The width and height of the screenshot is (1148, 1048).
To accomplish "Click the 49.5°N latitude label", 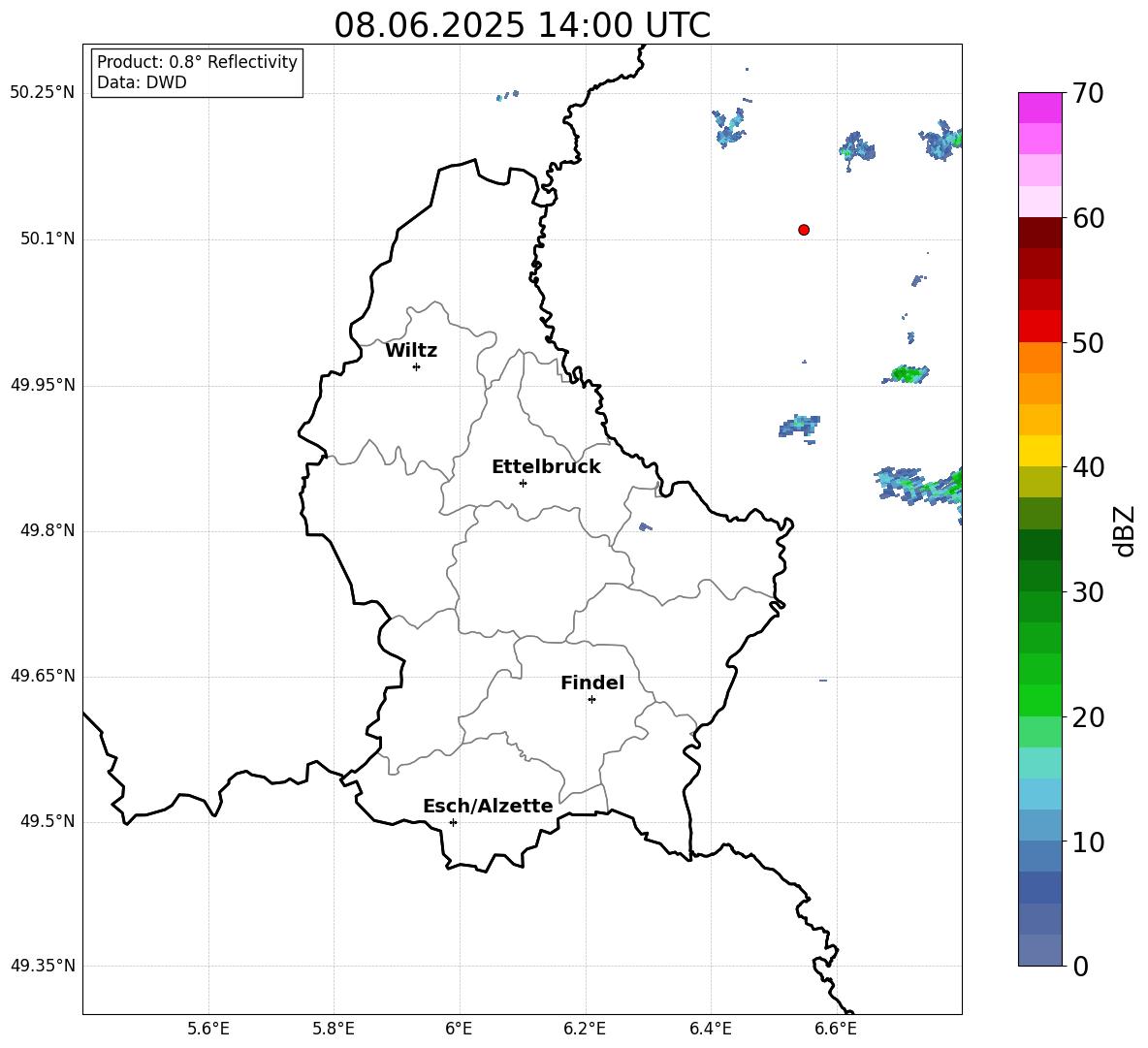I will coord(48,821).
